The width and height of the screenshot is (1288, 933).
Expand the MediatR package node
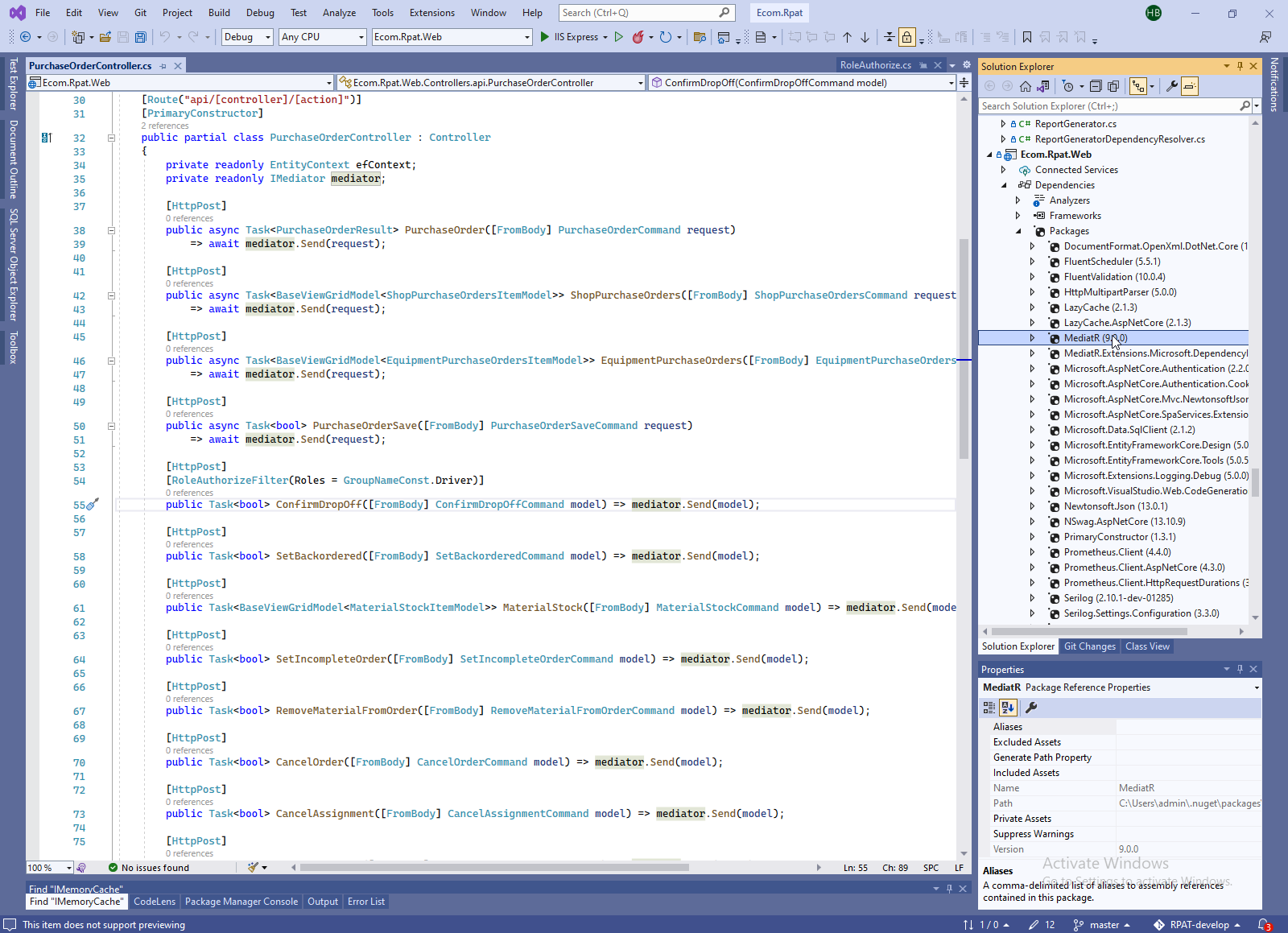pos(1032,338)
